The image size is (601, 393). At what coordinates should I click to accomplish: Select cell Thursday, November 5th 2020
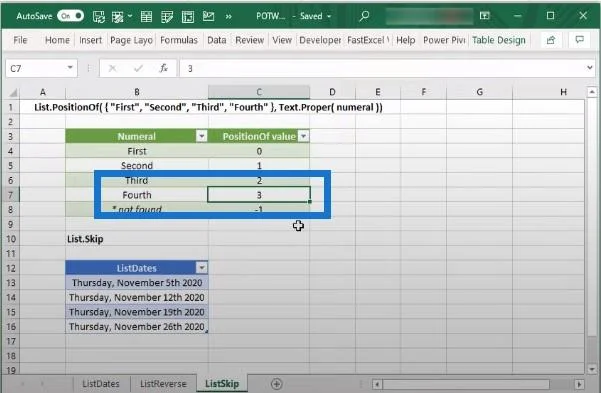click(x=137, y=283)
